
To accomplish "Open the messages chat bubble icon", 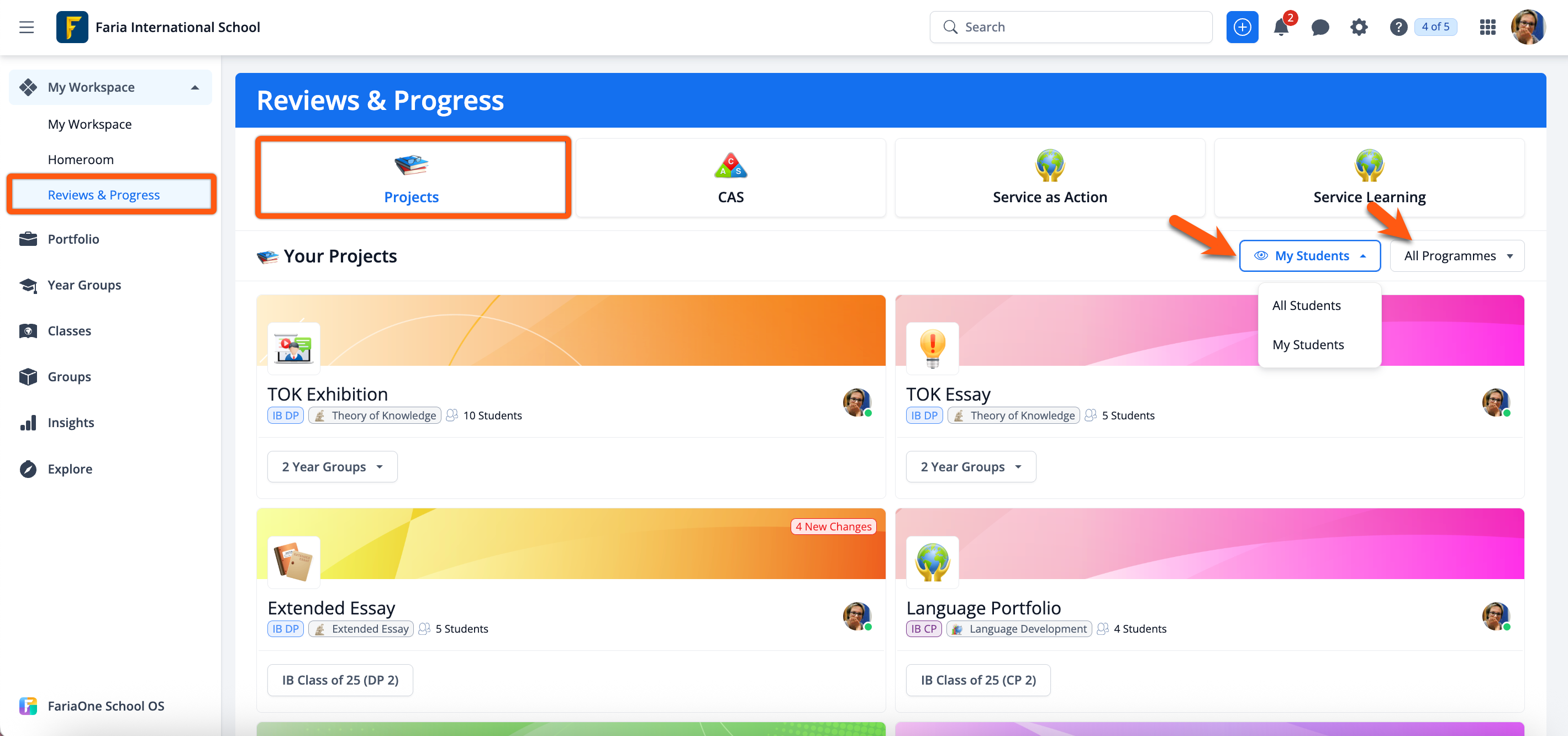I will pos(1320,27).
